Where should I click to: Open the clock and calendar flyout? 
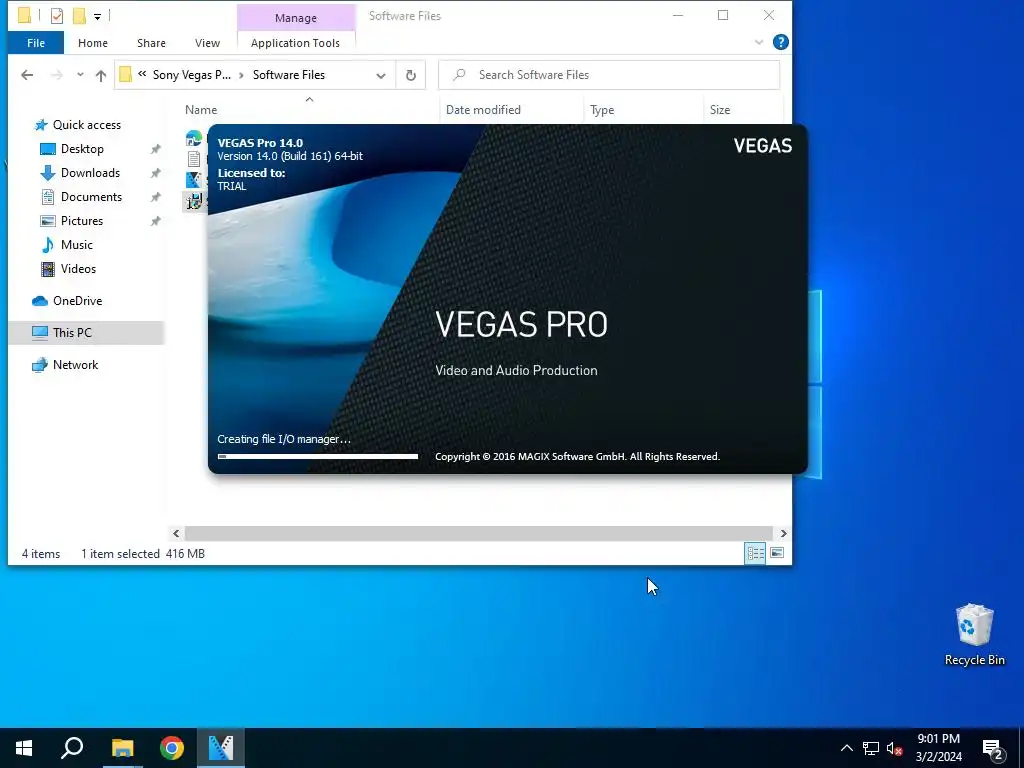tap(938, 748)
